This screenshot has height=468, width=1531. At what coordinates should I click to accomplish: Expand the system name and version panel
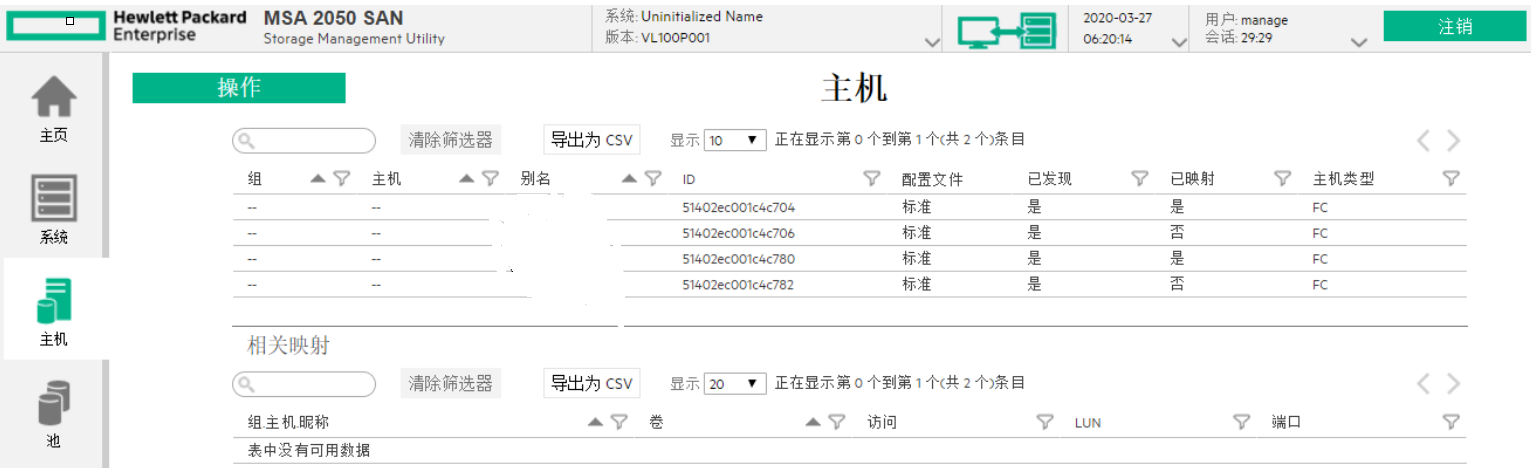pyautogui.click(x=933, y=43)
